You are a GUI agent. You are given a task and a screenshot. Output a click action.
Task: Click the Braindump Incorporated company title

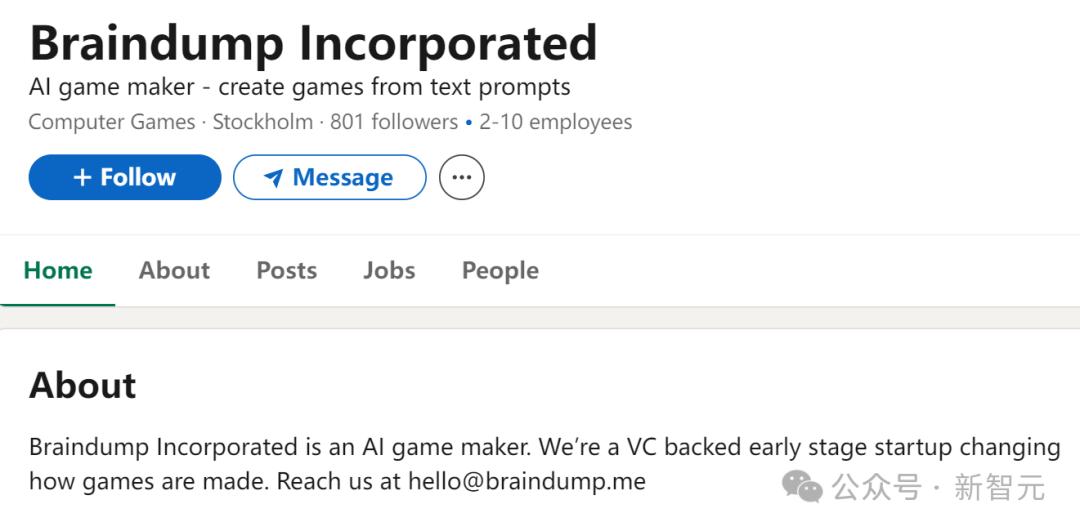313,42
